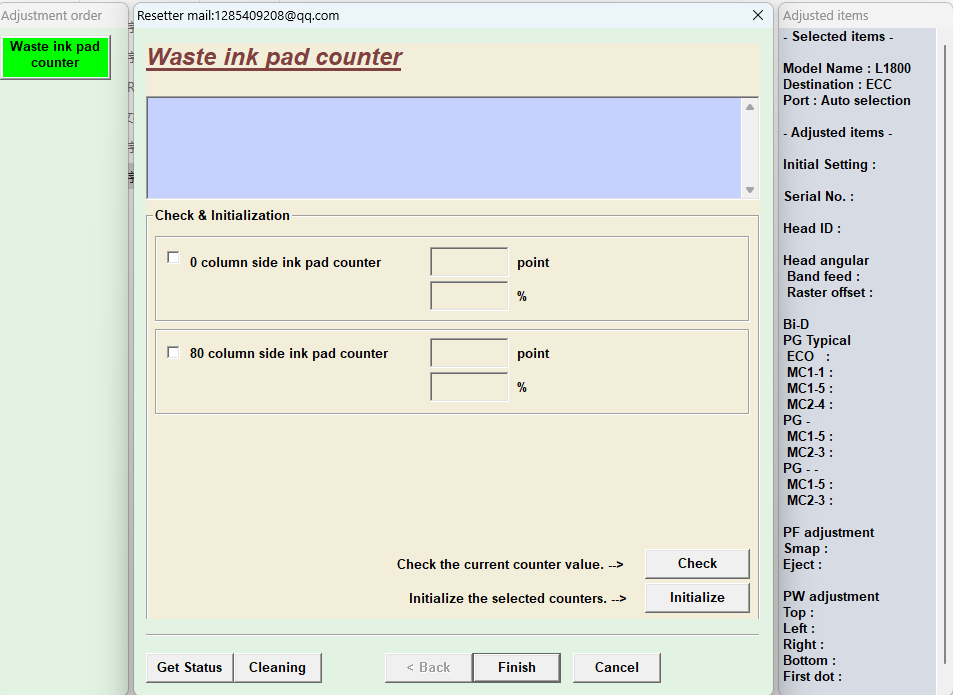The image size is (953, 695).
Task: Enable the 0 column side ink pad counter checkbox
Action: 174,258
